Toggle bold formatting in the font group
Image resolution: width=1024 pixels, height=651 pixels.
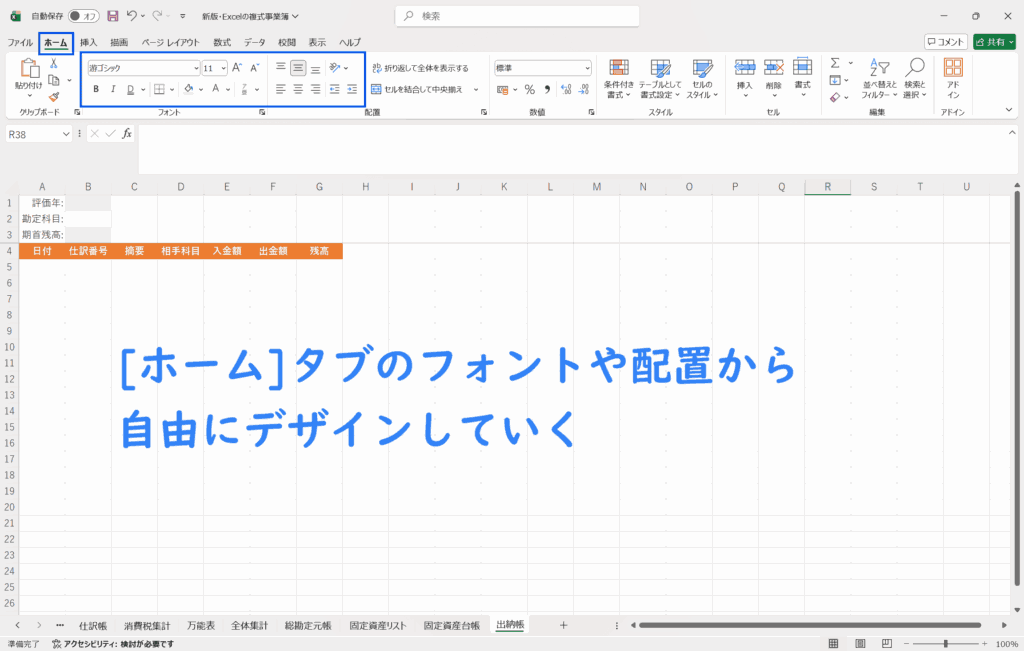96,89
